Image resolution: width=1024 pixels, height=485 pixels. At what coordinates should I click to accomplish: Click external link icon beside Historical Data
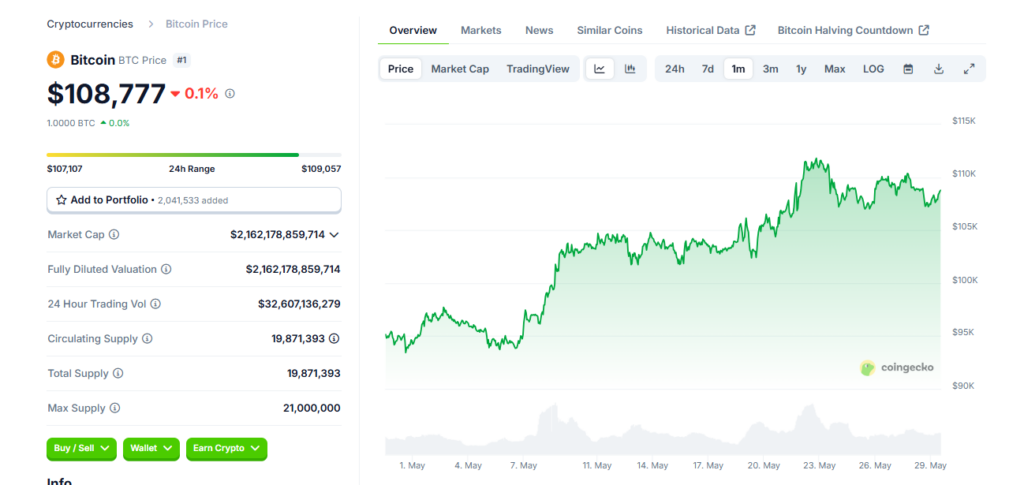[751, 30]
